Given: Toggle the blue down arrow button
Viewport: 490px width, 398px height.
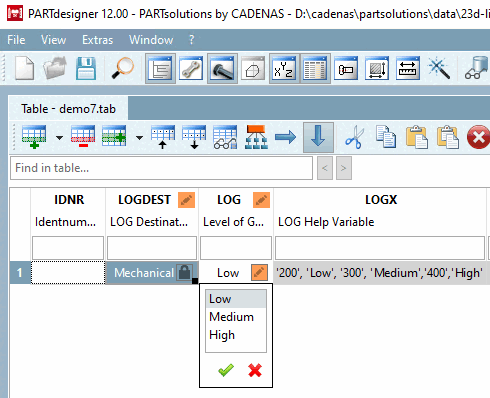Looking at the screenshot, I should click(318, 137).
